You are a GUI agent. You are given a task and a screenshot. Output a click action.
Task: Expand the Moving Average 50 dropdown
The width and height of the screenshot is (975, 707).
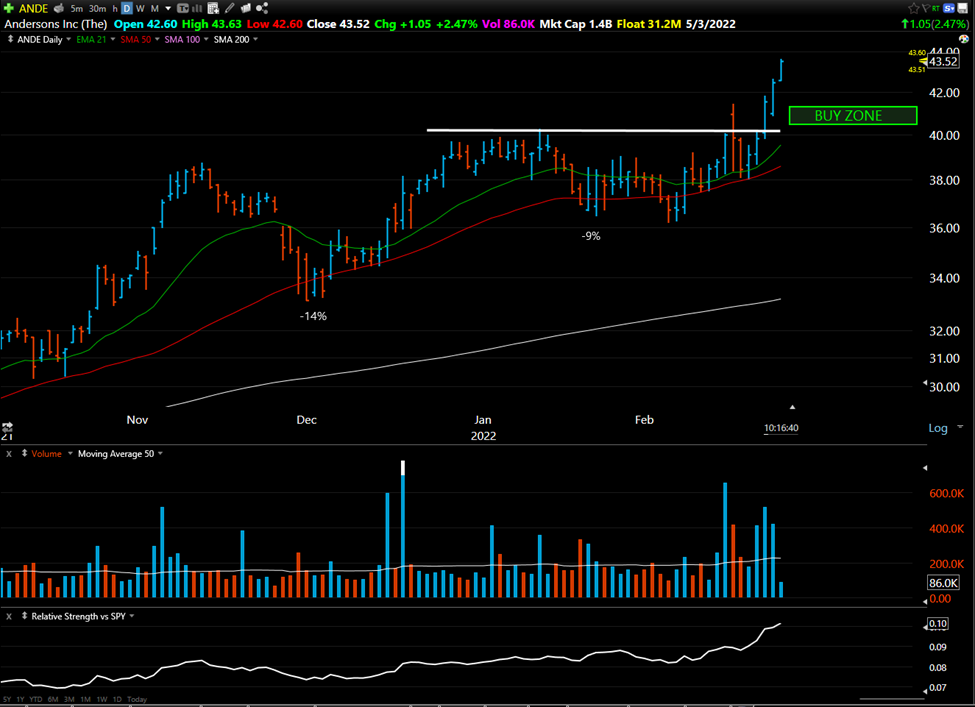click(x=160, y=453)
